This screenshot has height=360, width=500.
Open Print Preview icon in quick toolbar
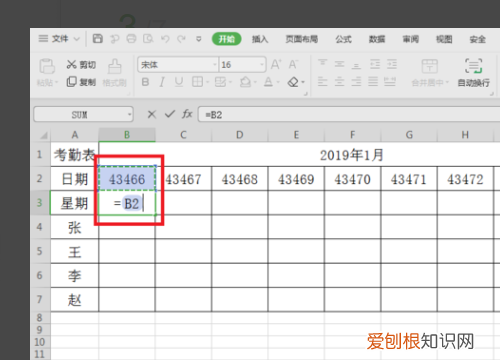pos(148,39)
